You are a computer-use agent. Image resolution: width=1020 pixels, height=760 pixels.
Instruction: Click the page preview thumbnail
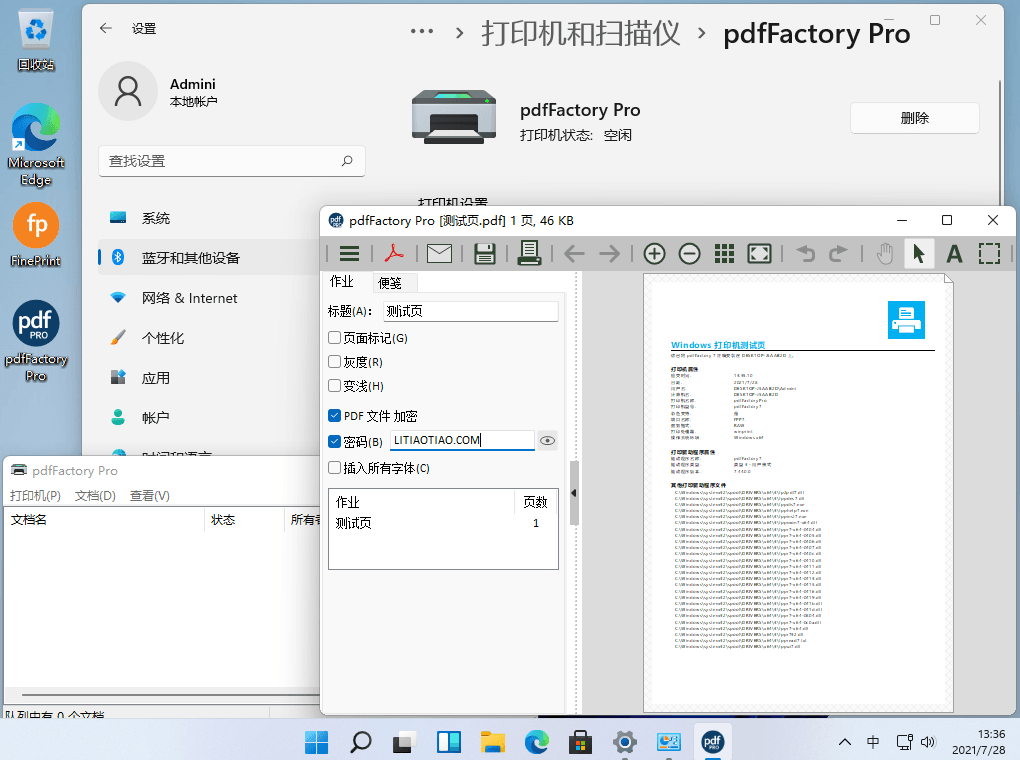[x=798, y=493]
